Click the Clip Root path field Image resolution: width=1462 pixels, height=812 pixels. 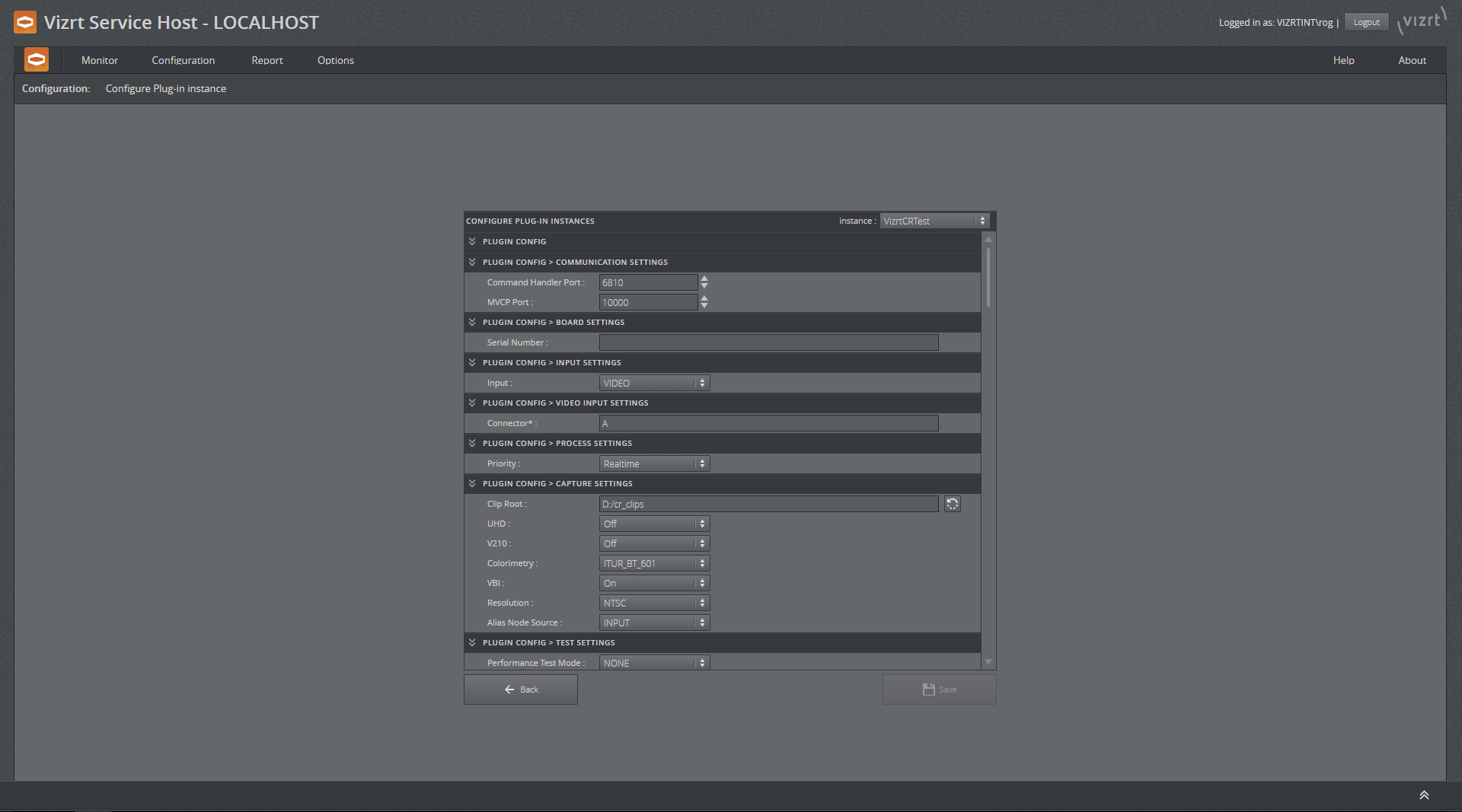tap(769, 504)
